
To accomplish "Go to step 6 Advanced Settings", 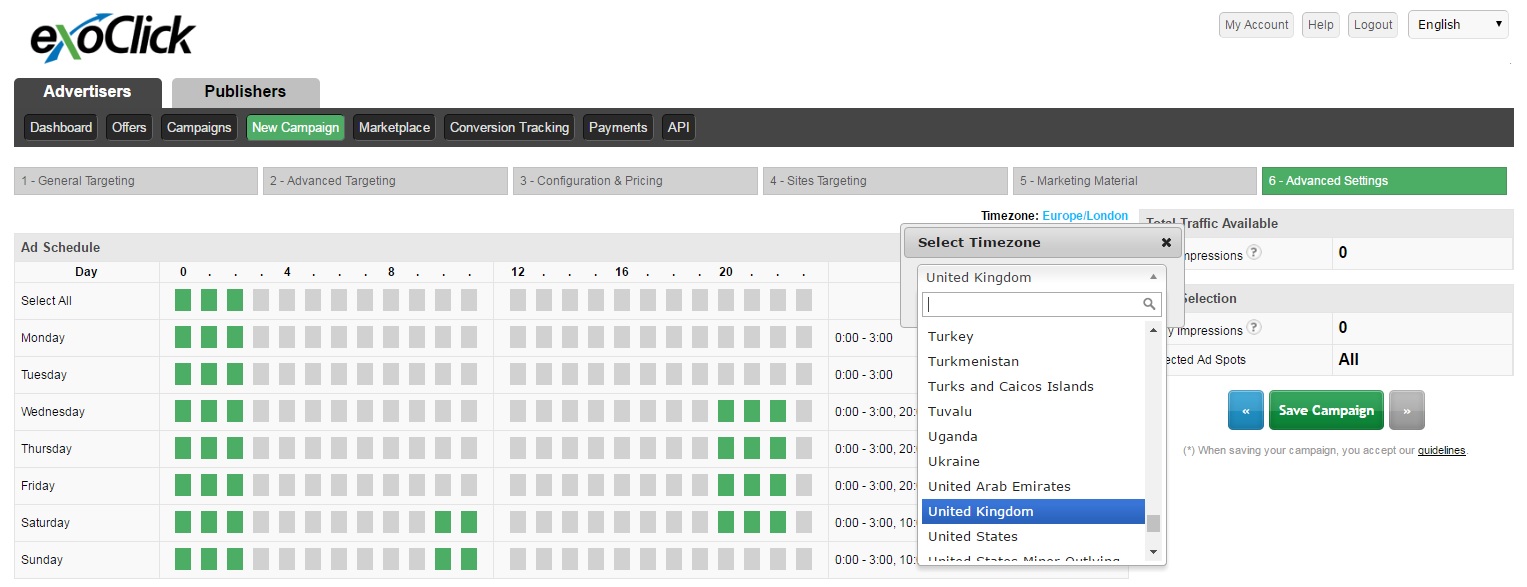I will click(1384, 181).
